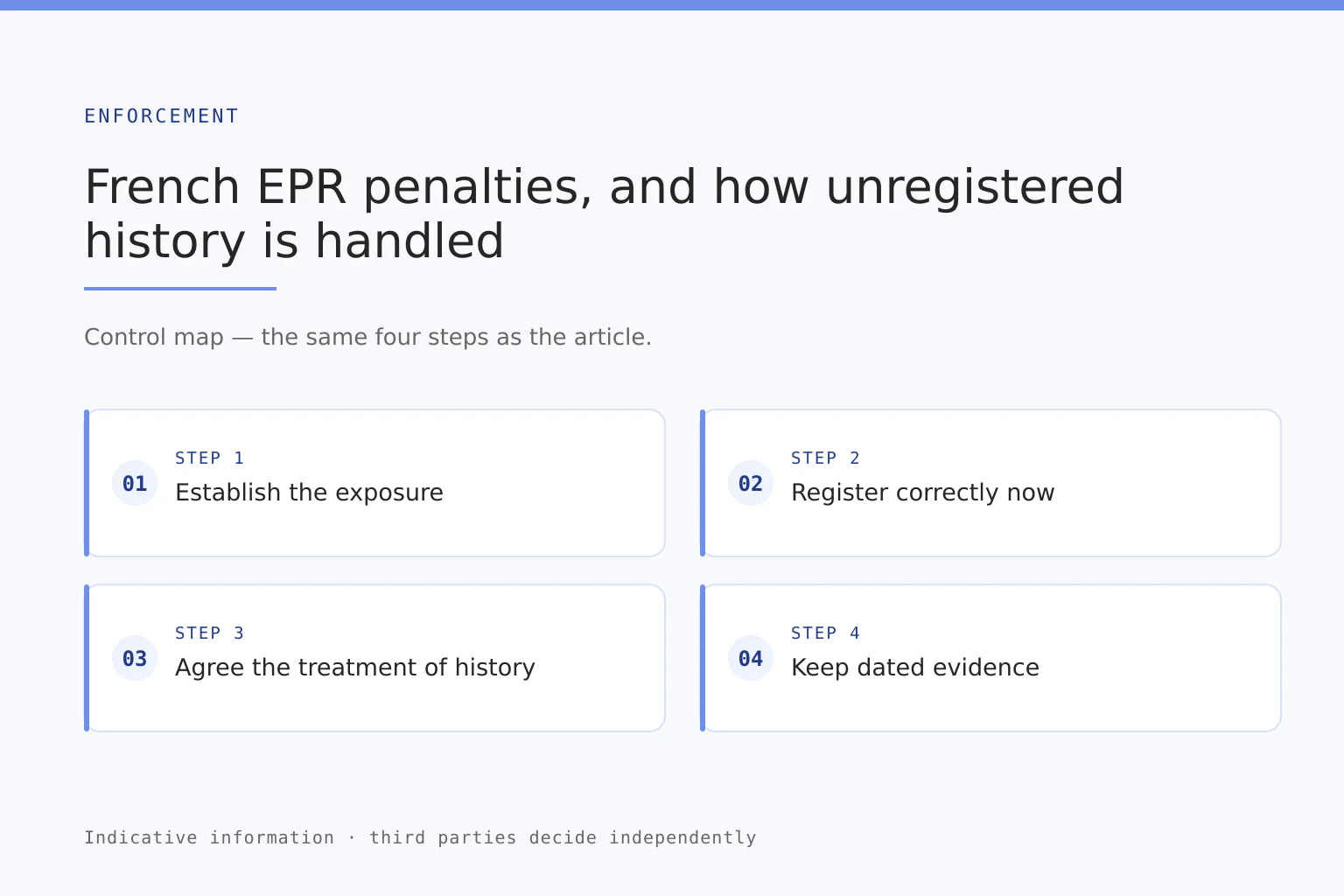1344x896 pixels.
Task: Click the 04 number badge
Action: [x=751, y=658]
